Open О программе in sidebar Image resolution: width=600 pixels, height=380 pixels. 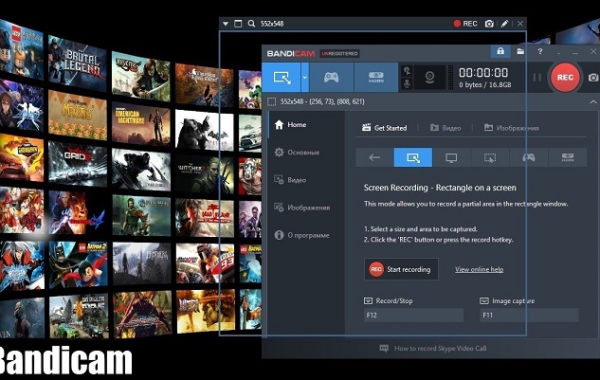[x=302, y=235]
